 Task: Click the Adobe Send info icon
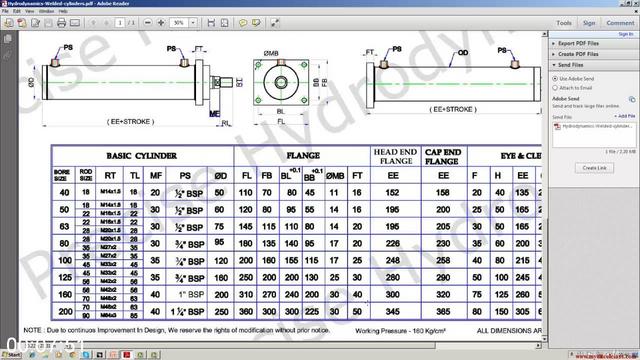[632, 99]
